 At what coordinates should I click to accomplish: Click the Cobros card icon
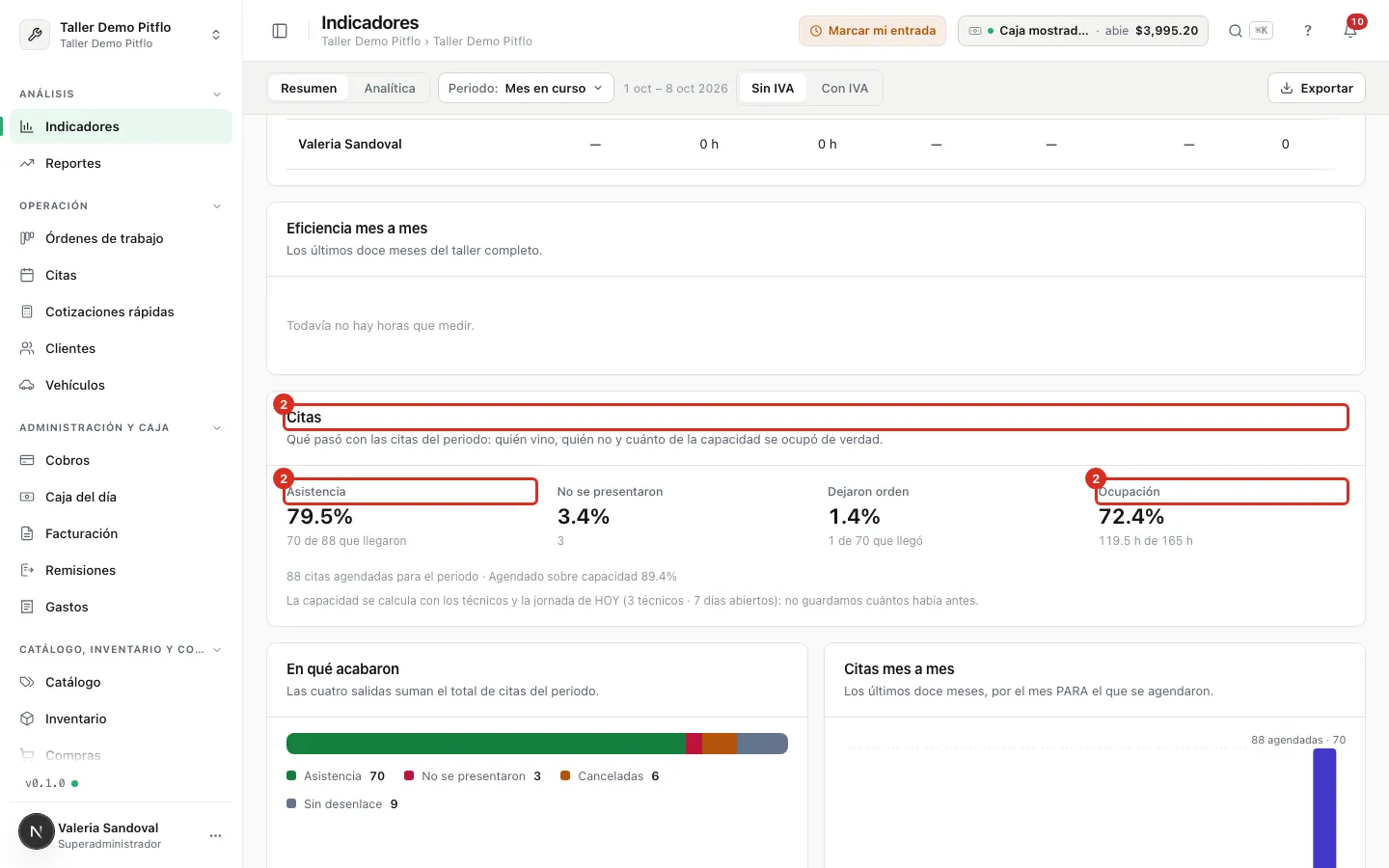click(x=27, y=460)
